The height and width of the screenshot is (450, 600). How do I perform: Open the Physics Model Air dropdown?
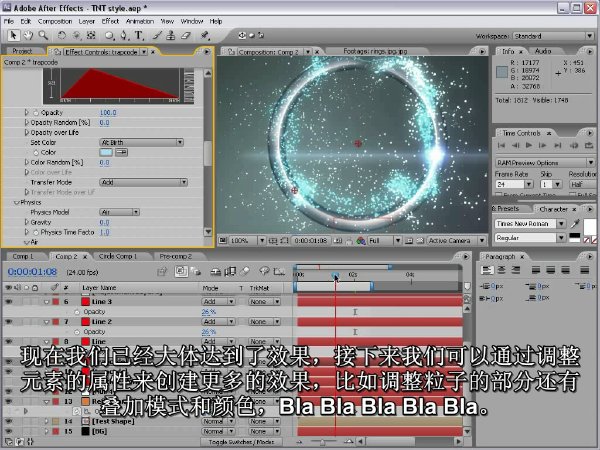119,212
